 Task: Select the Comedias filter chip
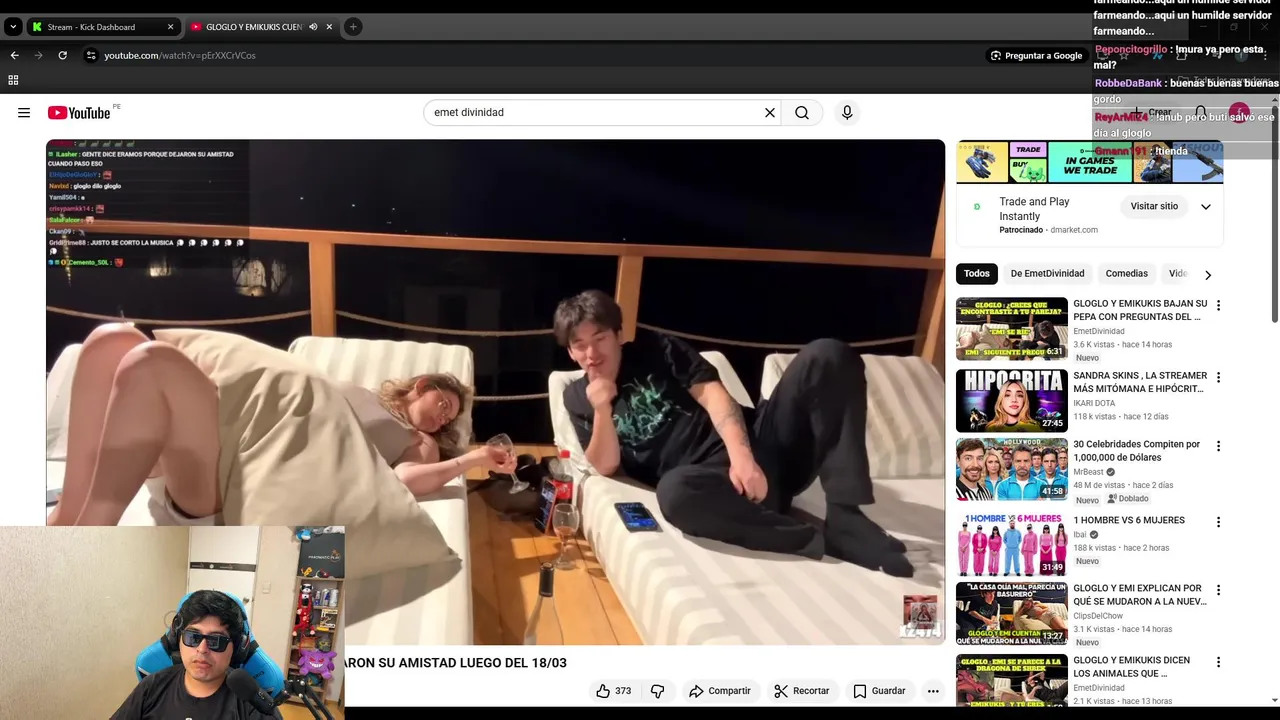tap(1126, 274)
